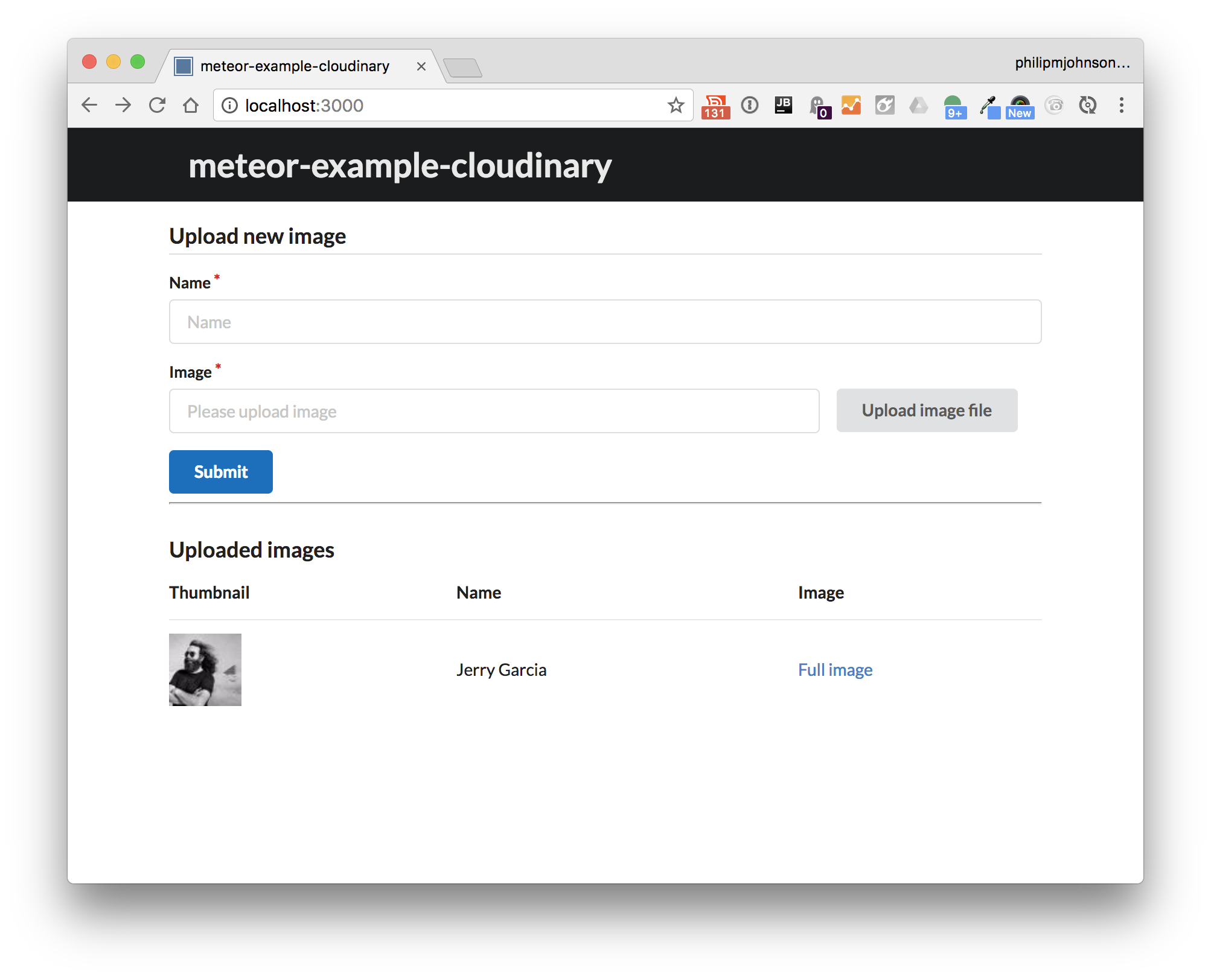Image resolution: width=1211 pixels, height=980 pixels.
Task: Click the browser reload button
Action: (x=157, y=106)
